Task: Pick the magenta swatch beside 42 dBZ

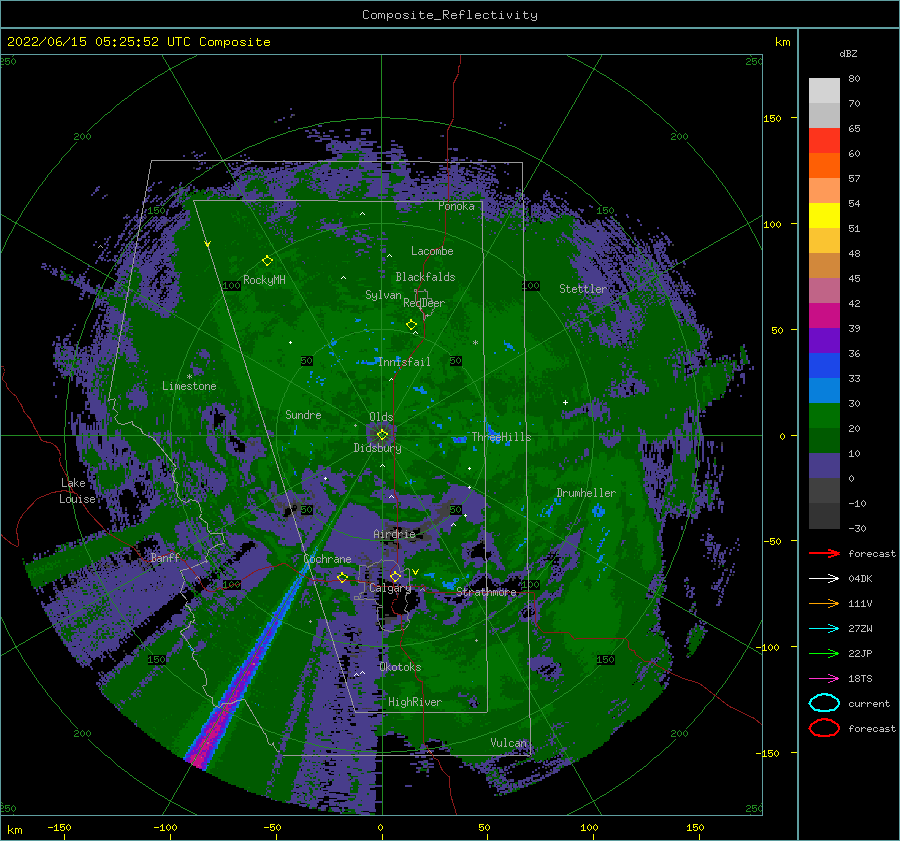Action: point(824,315)
